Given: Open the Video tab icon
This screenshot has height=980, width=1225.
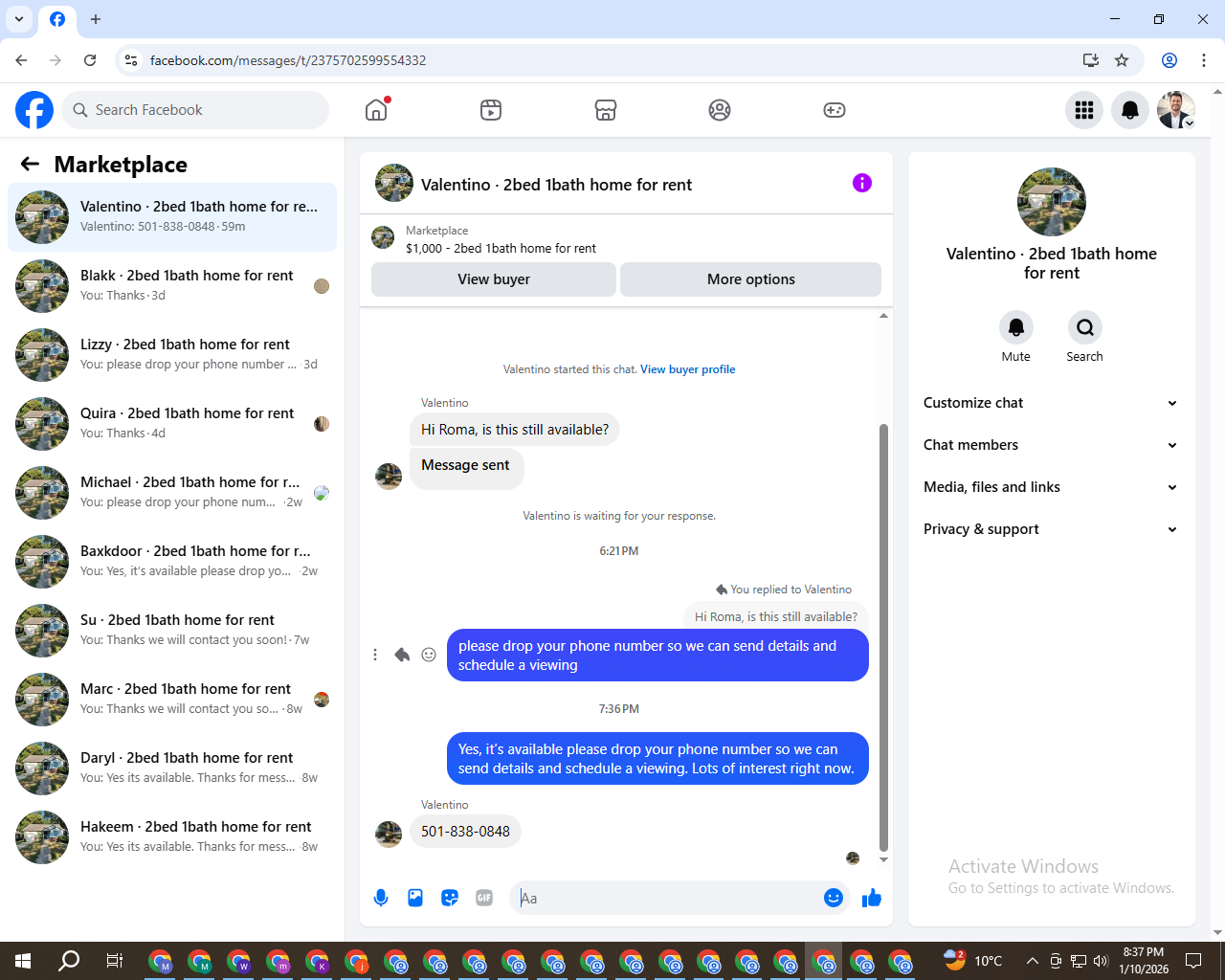Looking at the screenshot, I should pyautogui.click(x=491, y=110).
